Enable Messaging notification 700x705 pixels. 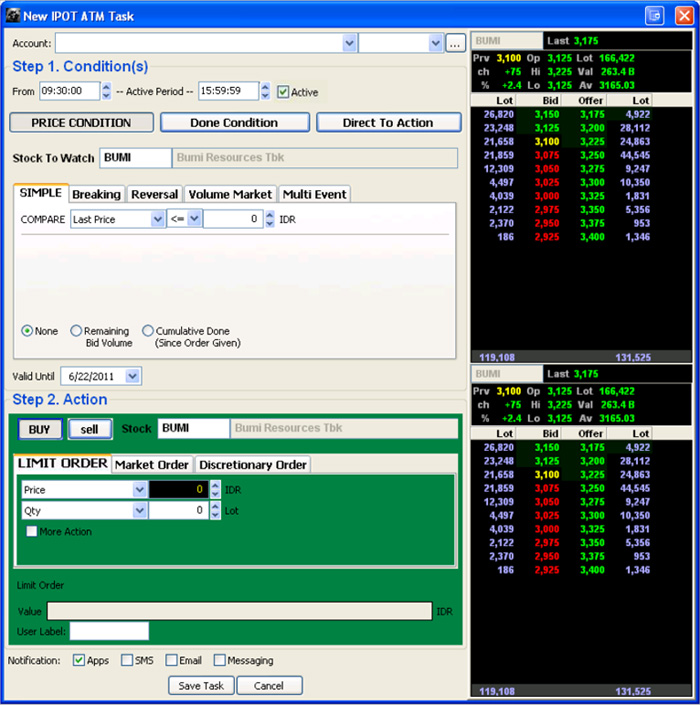coord(219,660)
